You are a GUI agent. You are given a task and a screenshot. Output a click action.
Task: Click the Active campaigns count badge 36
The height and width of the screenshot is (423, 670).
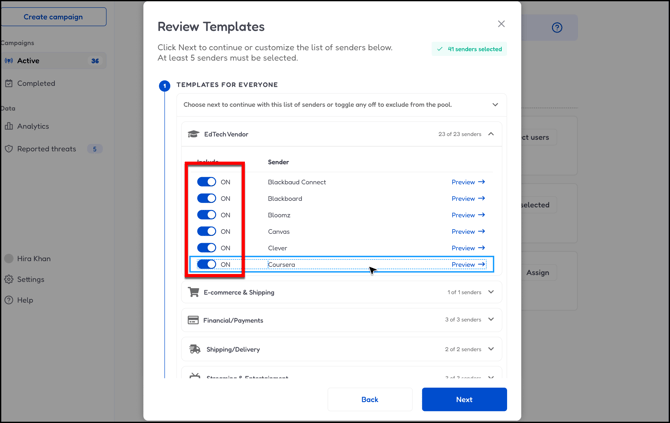95,61
